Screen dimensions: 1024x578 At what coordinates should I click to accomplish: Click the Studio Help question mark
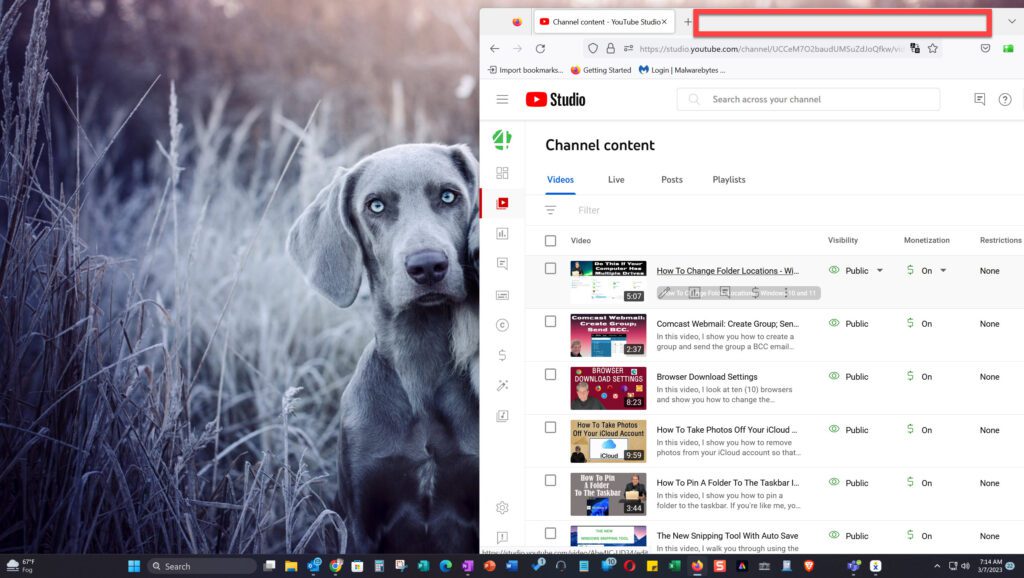1005,99
